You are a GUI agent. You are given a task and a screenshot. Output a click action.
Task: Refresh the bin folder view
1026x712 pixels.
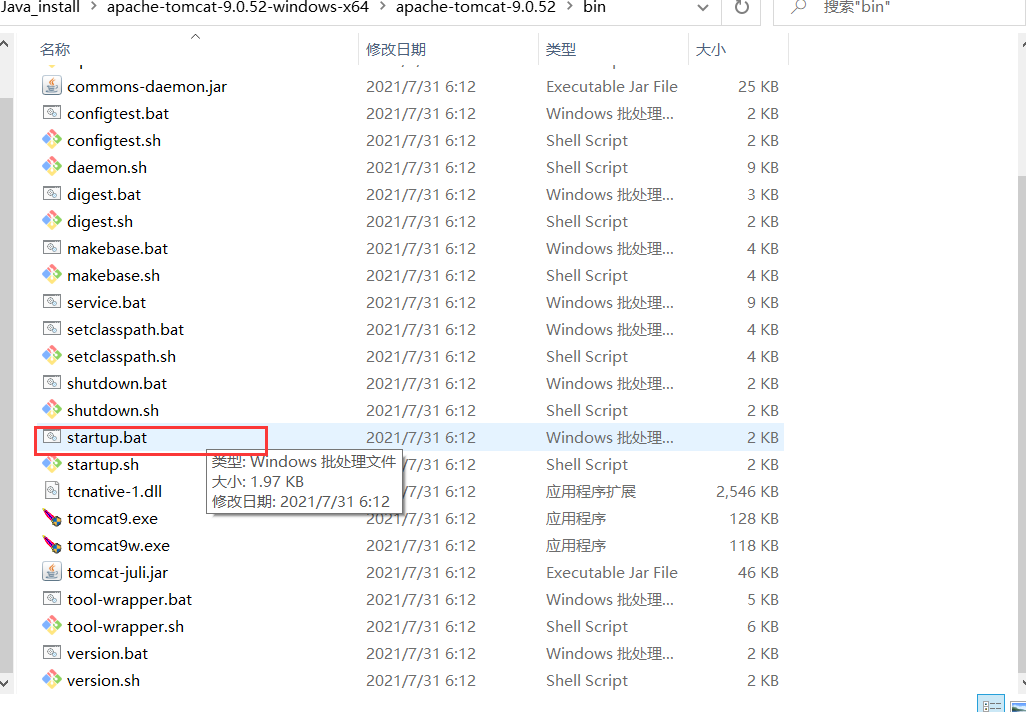tap(741, 8)
